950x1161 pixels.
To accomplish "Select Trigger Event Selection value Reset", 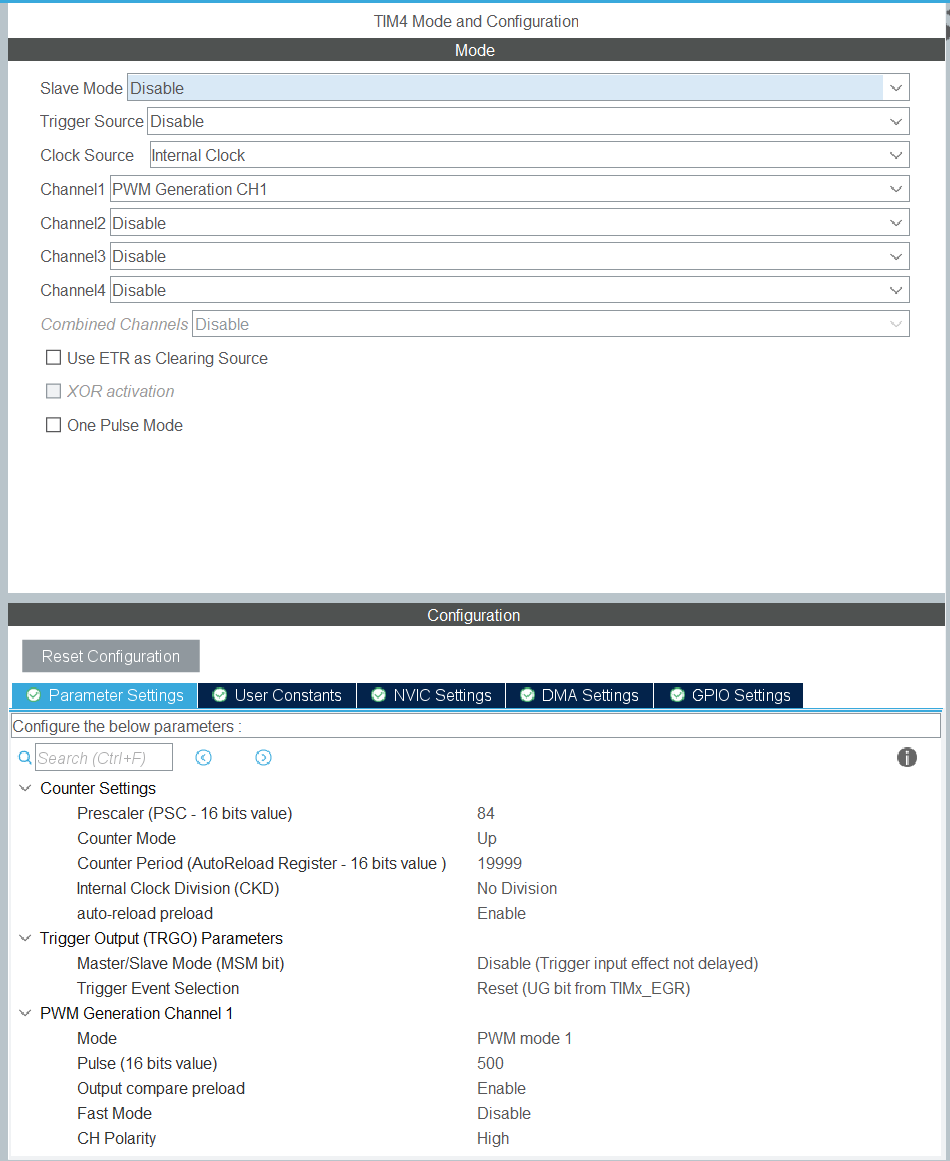I will pos(583,988).
